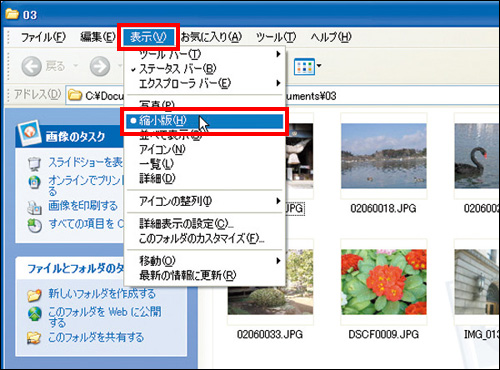Click the printer icon beside 画像を印刷する

coord(34,207)
